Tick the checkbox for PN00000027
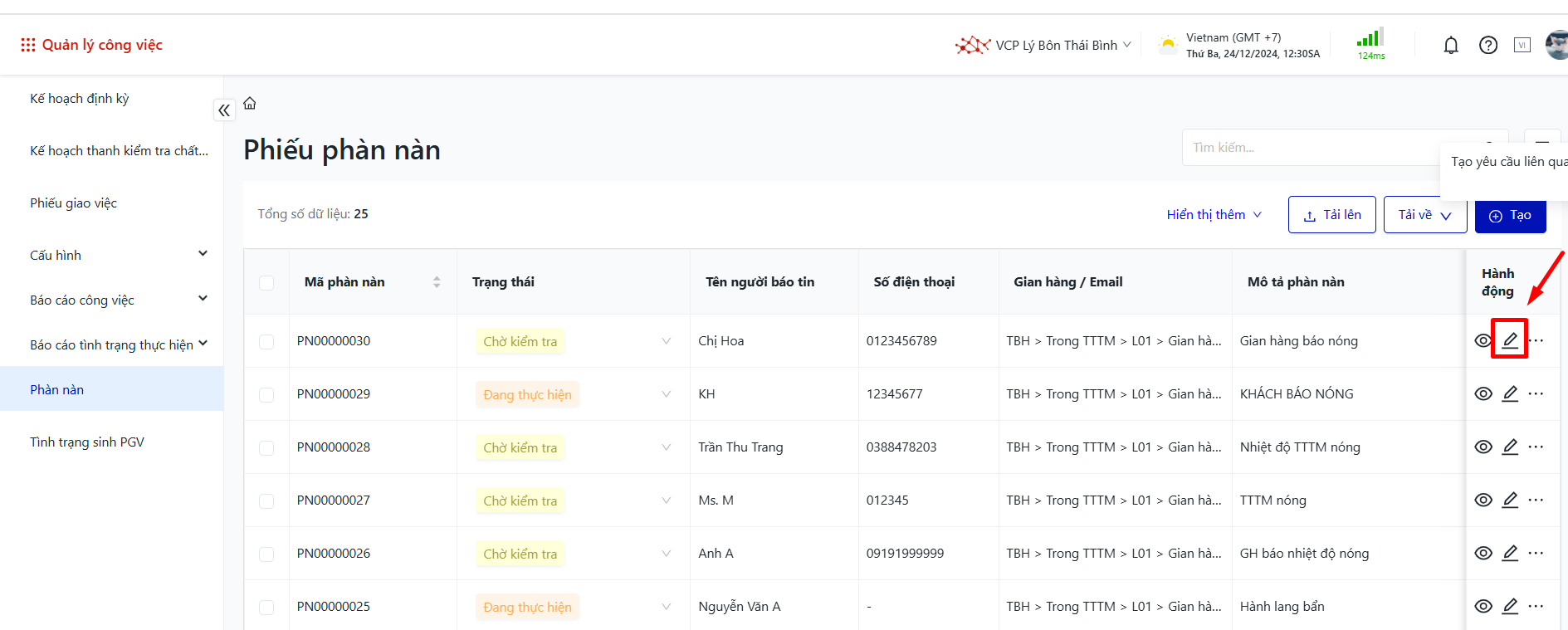 tap(266, 501)
